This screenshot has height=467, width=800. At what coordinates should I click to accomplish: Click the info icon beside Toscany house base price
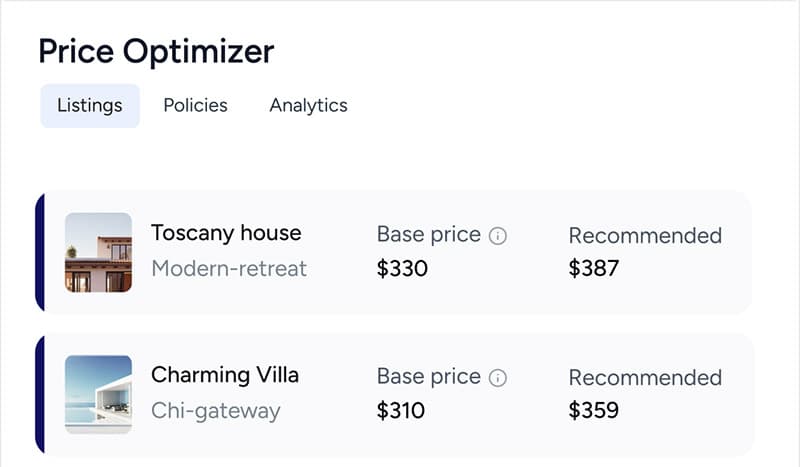(x=498, y=236)
